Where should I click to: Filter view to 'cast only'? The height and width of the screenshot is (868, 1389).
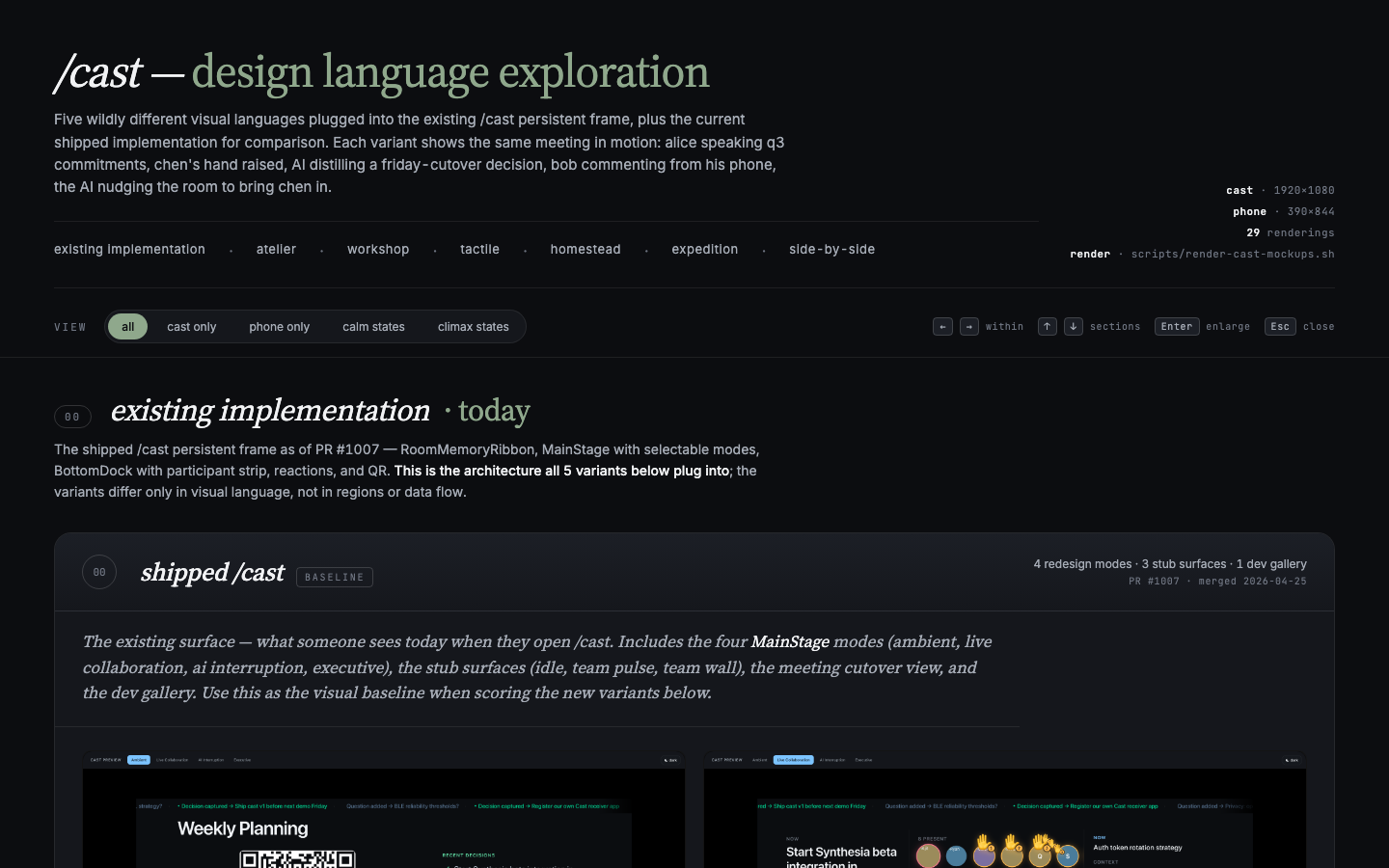pyautogui.click(x=192, y=327)
